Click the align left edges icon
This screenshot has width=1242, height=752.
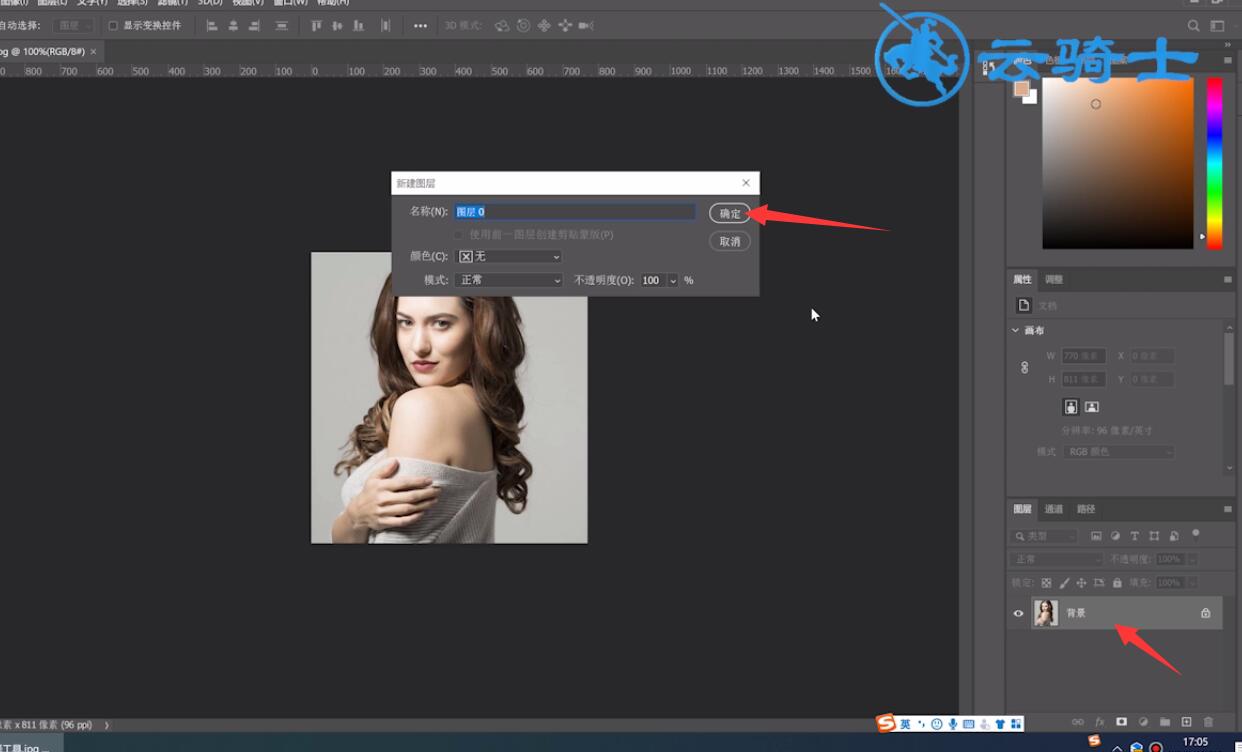coord(212,25)
